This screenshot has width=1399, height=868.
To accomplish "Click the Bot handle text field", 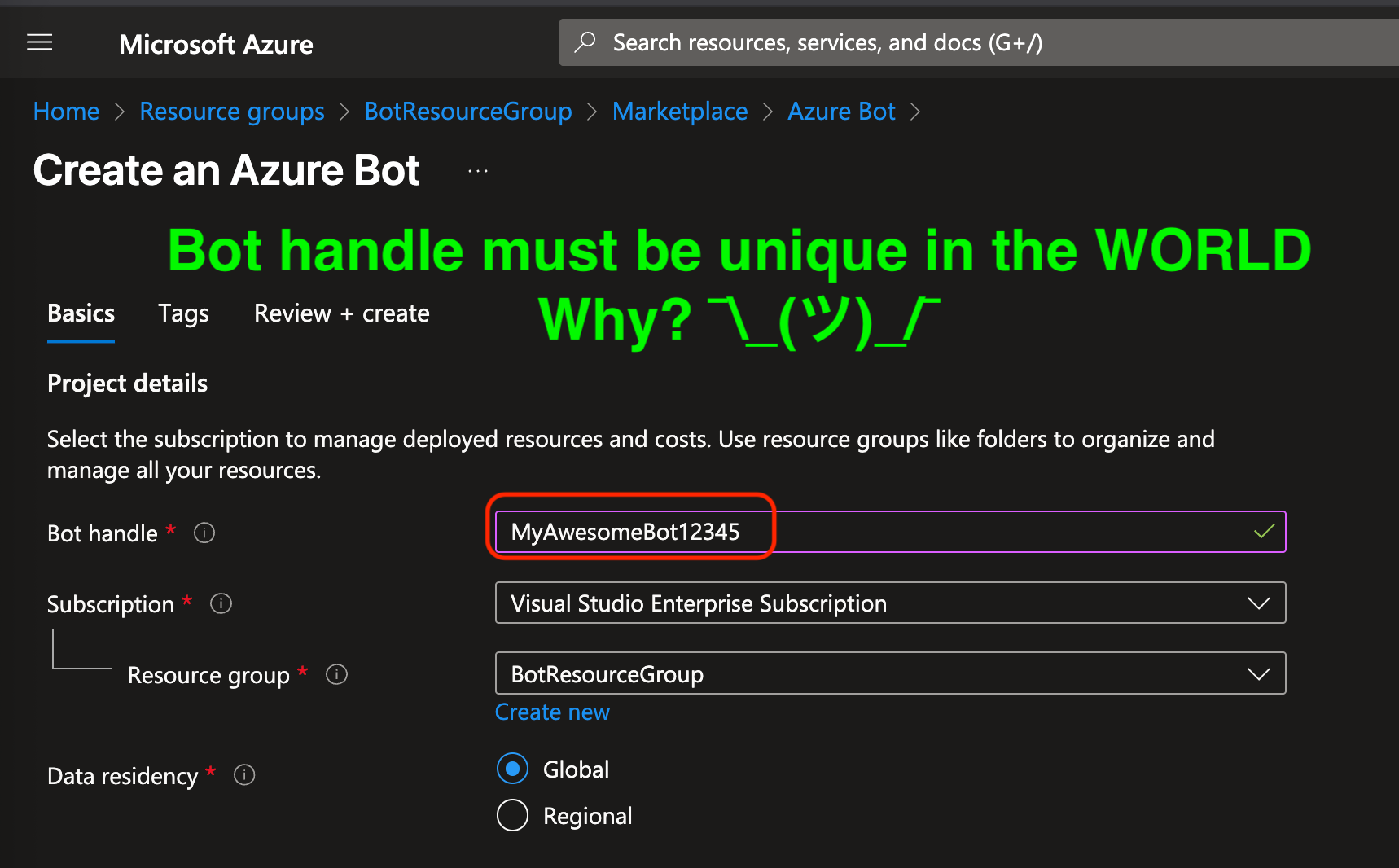I will coord(890,532).
